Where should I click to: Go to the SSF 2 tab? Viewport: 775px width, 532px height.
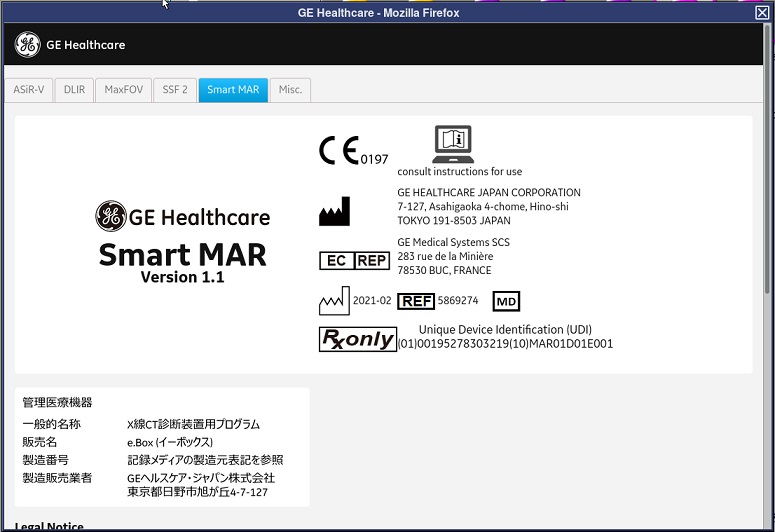pyautogui.click(x=175, y=90)
